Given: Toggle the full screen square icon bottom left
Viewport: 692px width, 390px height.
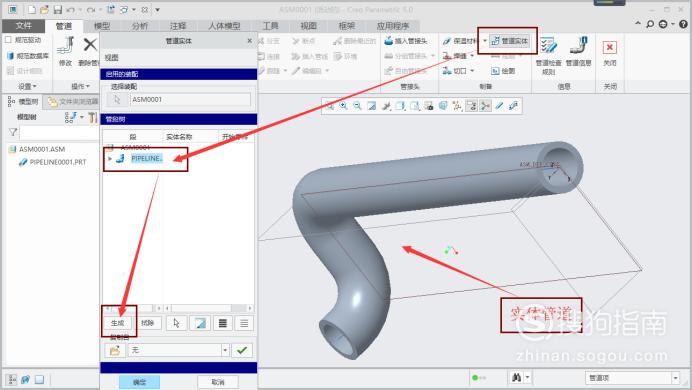Looking at the screenshot, I should point(39,379).
